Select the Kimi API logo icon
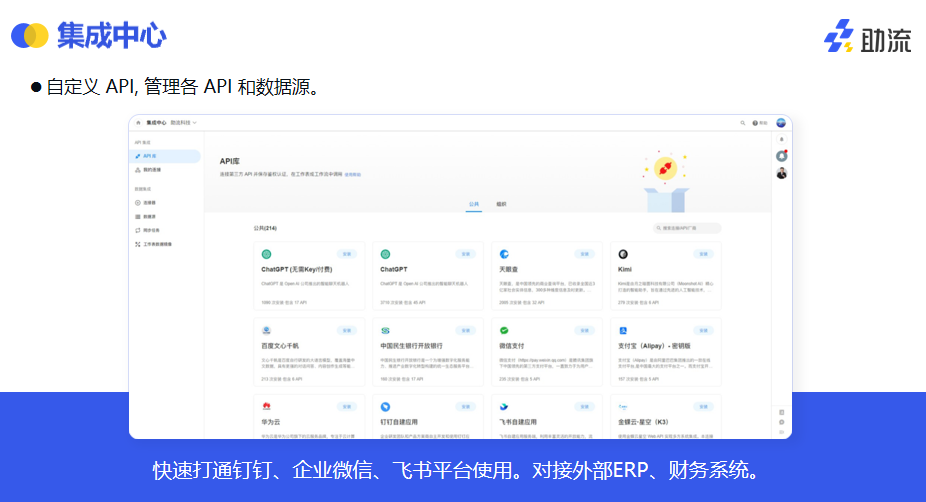This screenshot has width=926, height=502. [x=623, y=254]
